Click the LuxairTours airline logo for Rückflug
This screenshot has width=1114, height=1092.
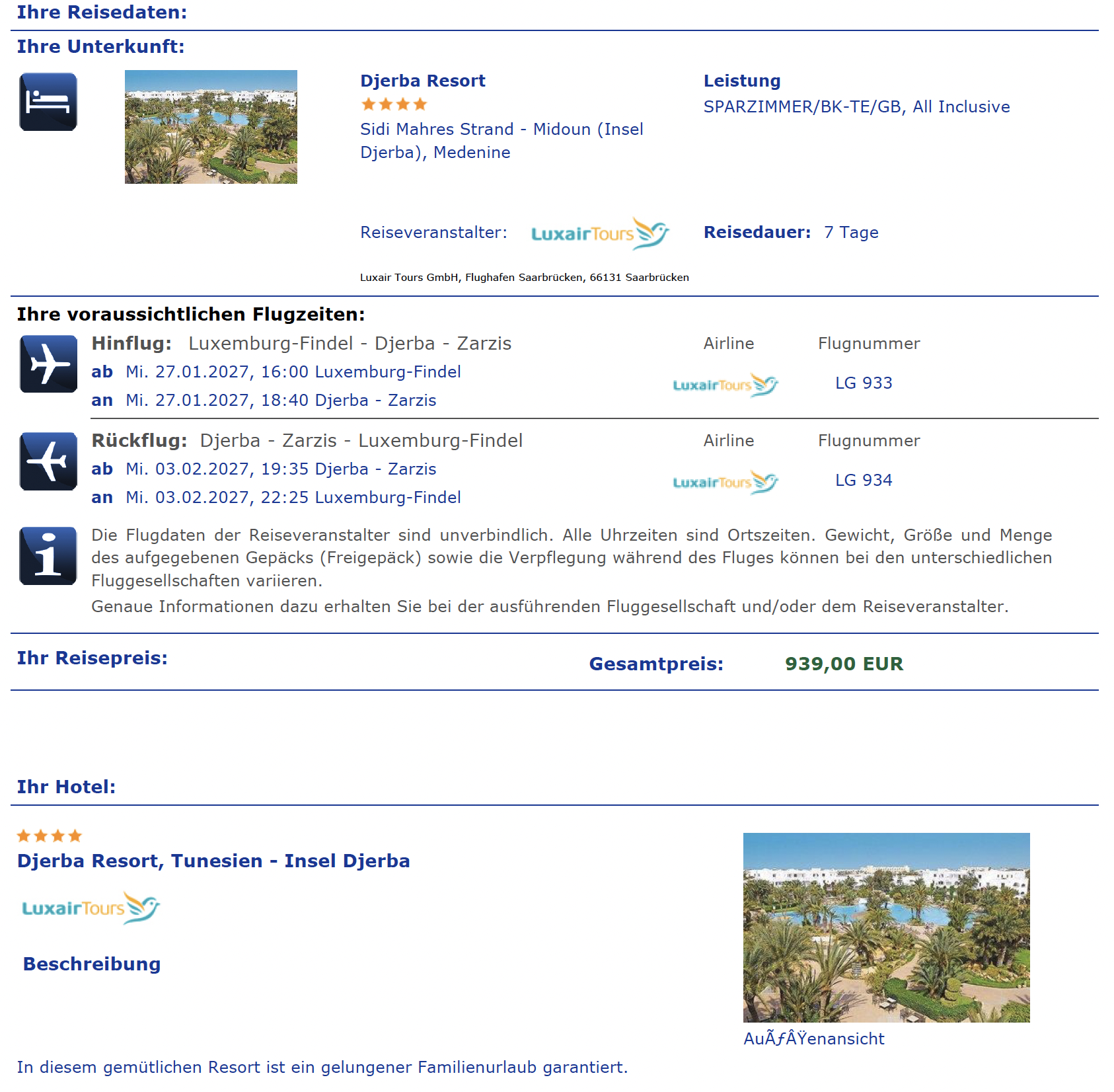(725, 482)
